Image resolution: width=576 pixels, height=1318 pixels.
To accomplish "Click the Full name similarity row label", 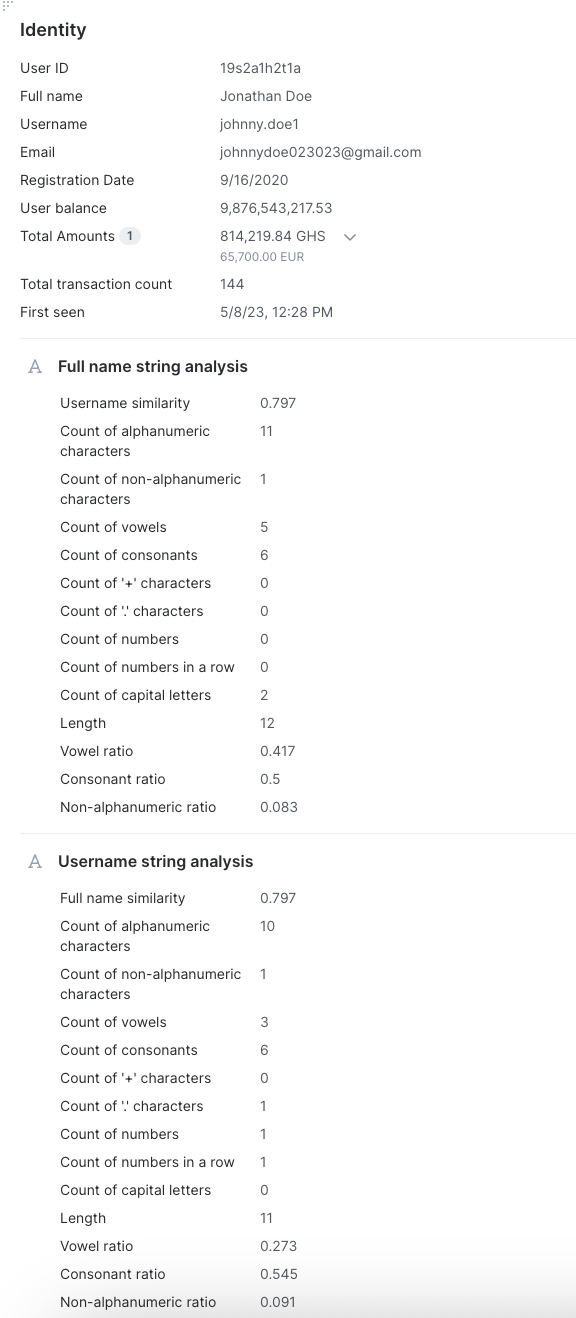I will click(122, 898).
